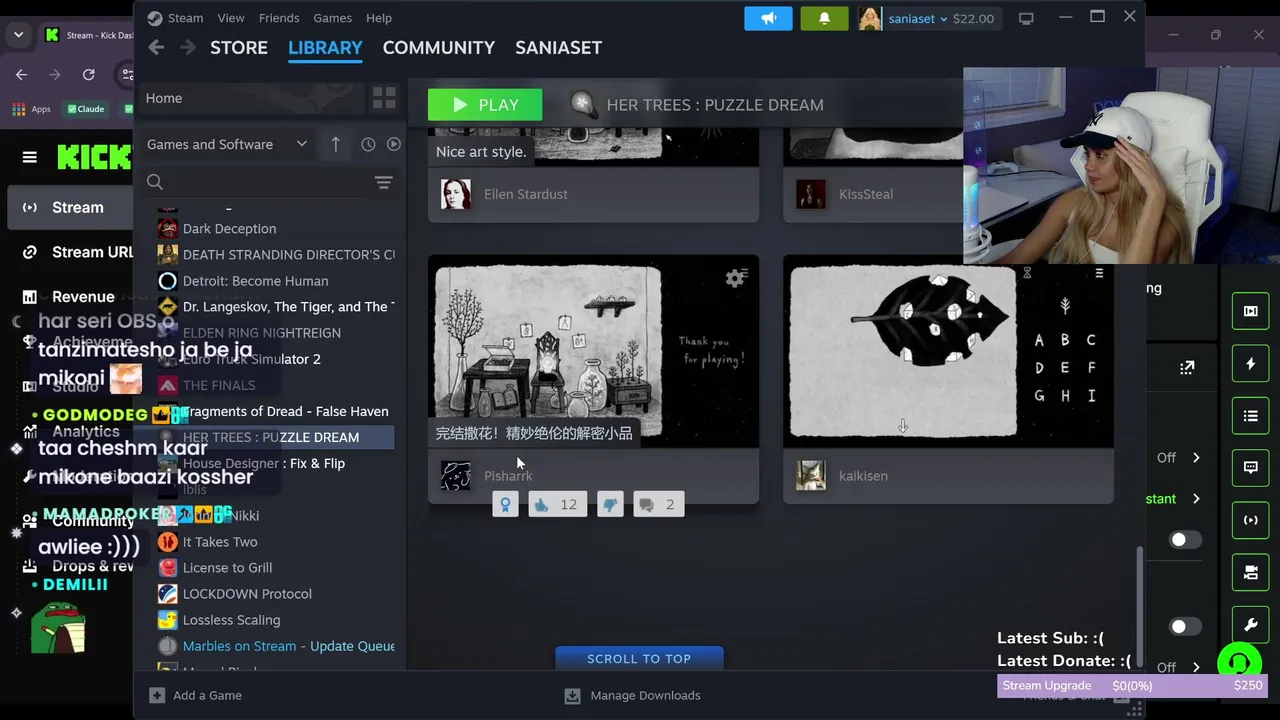1280x720 pixels.
Task: Show recent games clock filter
Action: point(368,144)
